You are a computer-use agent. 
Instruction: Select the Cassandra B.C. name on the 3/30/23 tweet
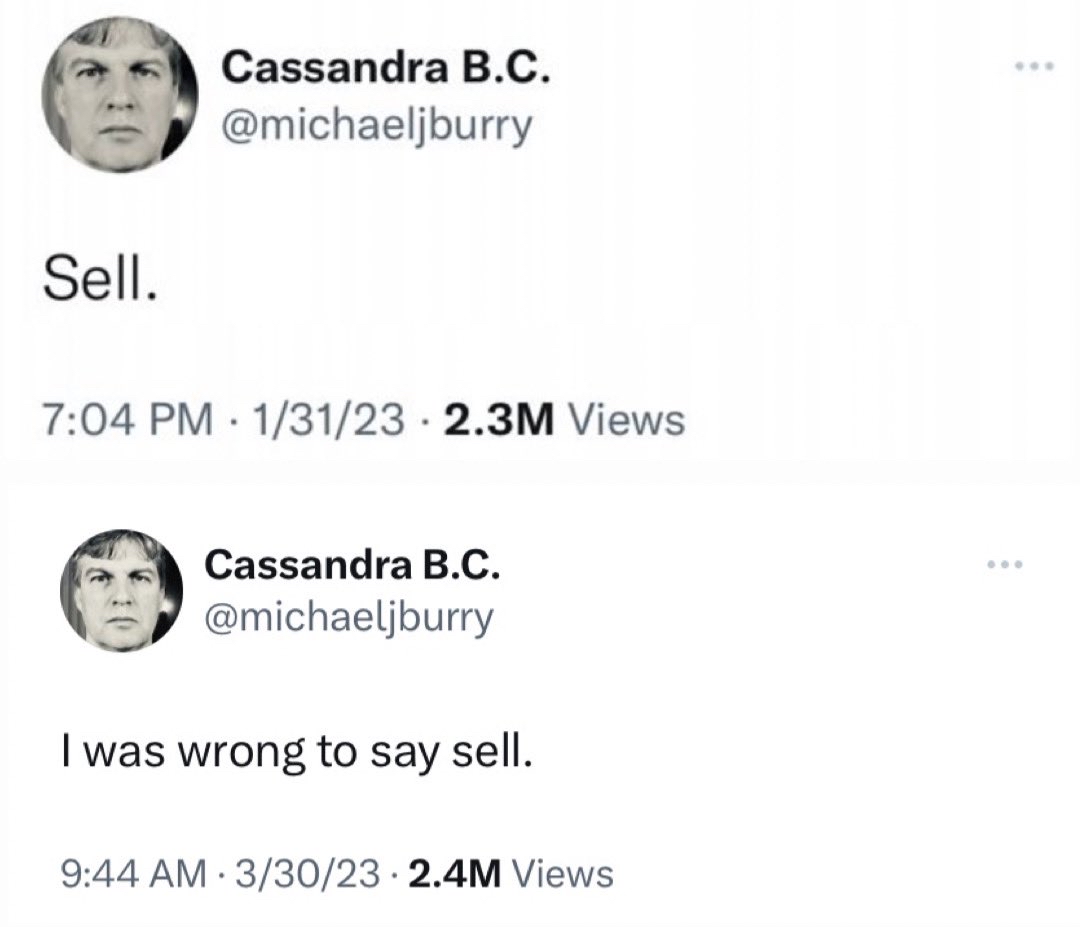coord(351,566)
